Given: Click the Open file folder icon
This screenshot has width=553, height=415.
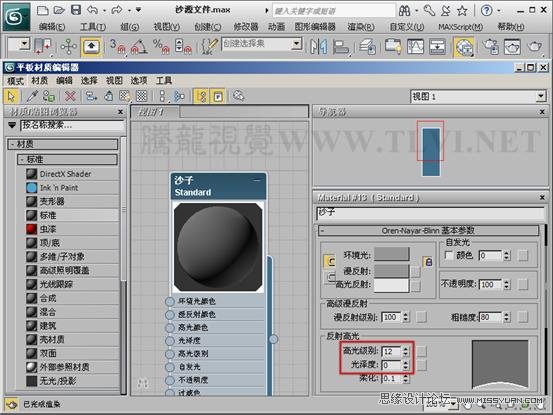Looking at the screenshot, I should pyautogui.click(x=59, y=10).
